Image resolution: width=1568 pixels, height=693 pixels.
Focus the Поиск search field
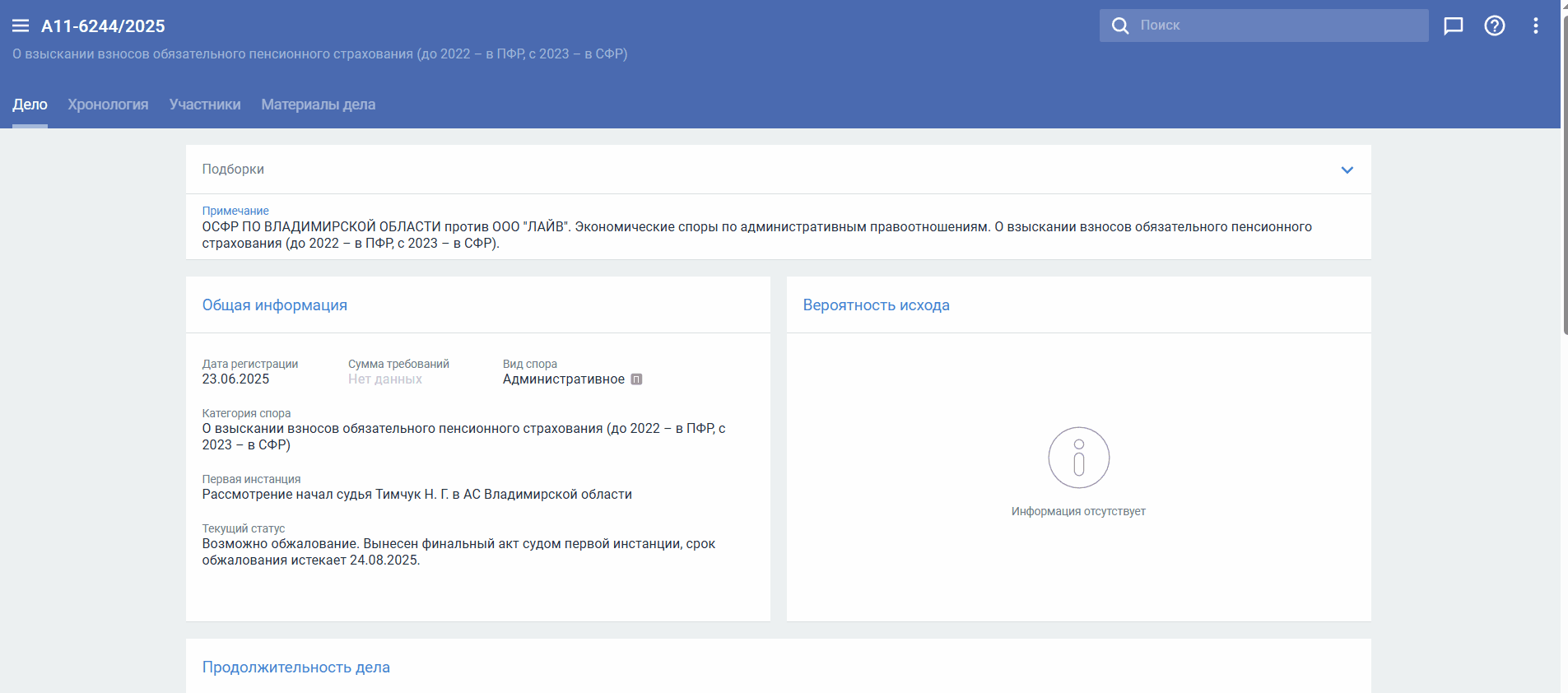tap(1263, 26)
